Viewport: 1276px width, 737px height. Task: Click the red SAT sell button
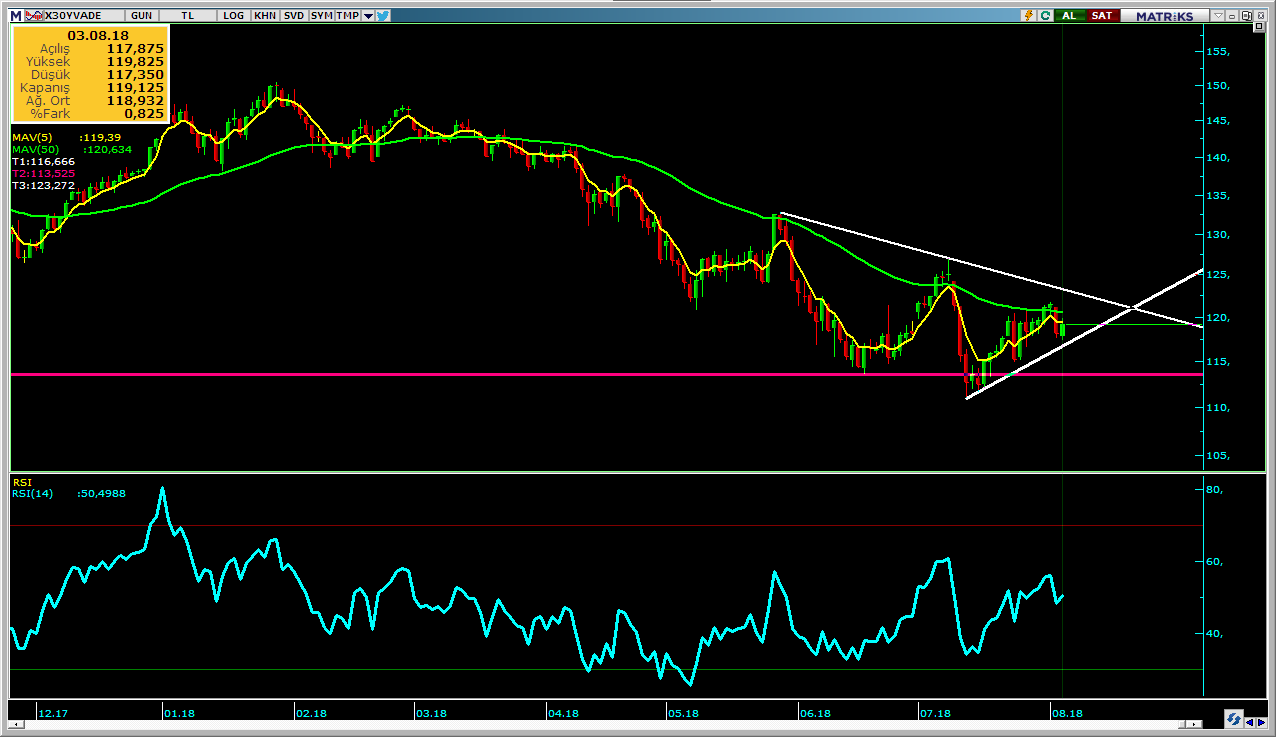pyautogui.click(x=1102, y=15)
